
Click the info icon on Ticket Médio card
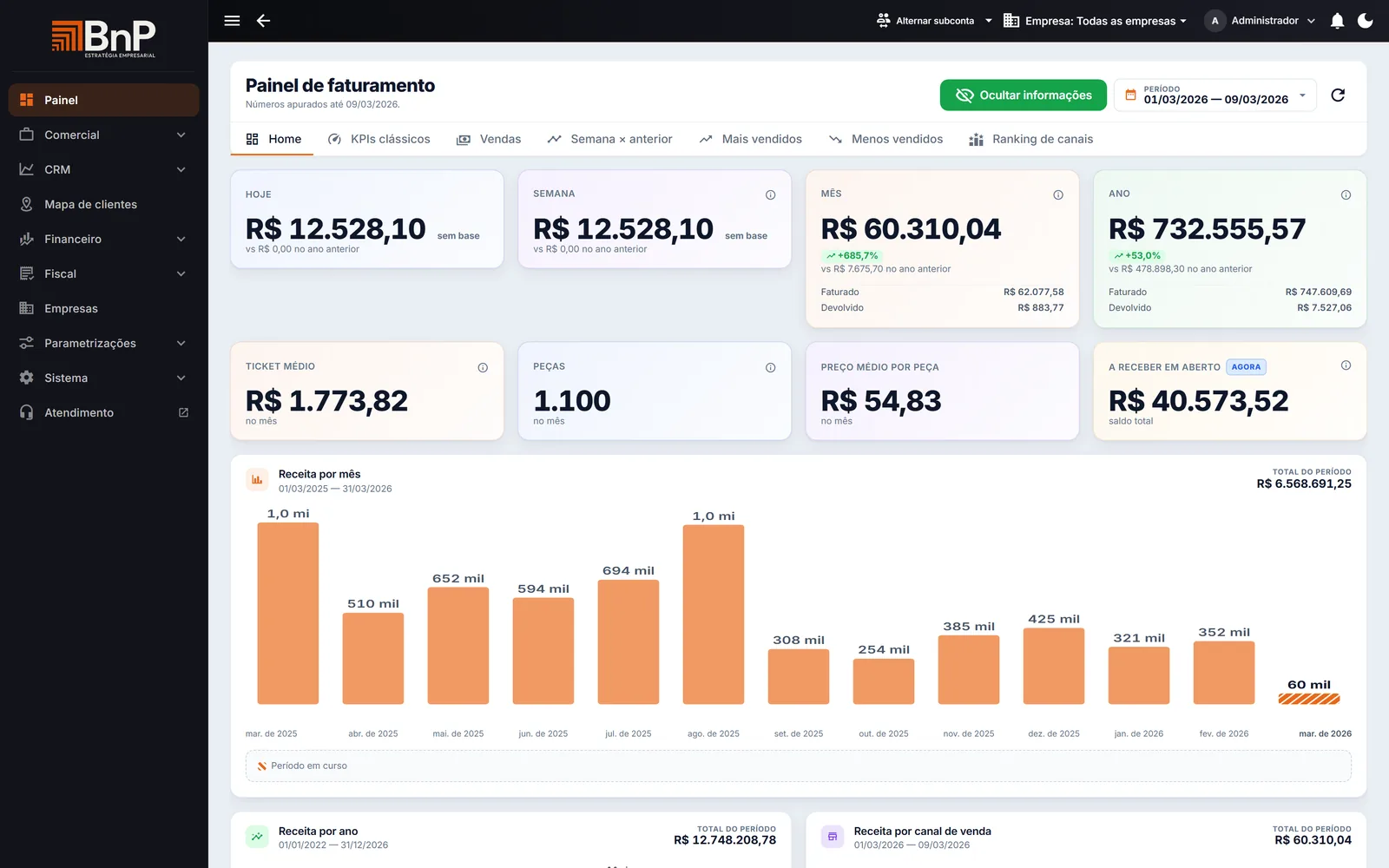[483, 368]
